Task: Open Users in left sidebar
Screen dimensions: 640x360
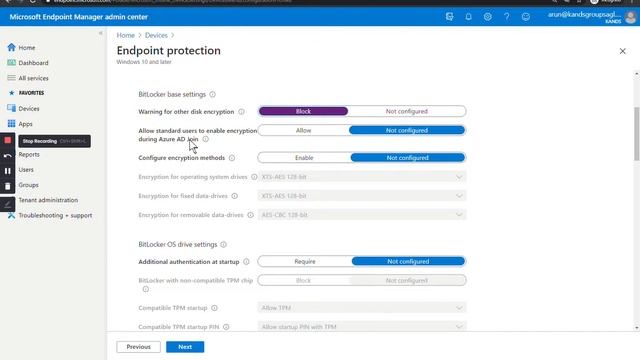Action: pos(26,169)
